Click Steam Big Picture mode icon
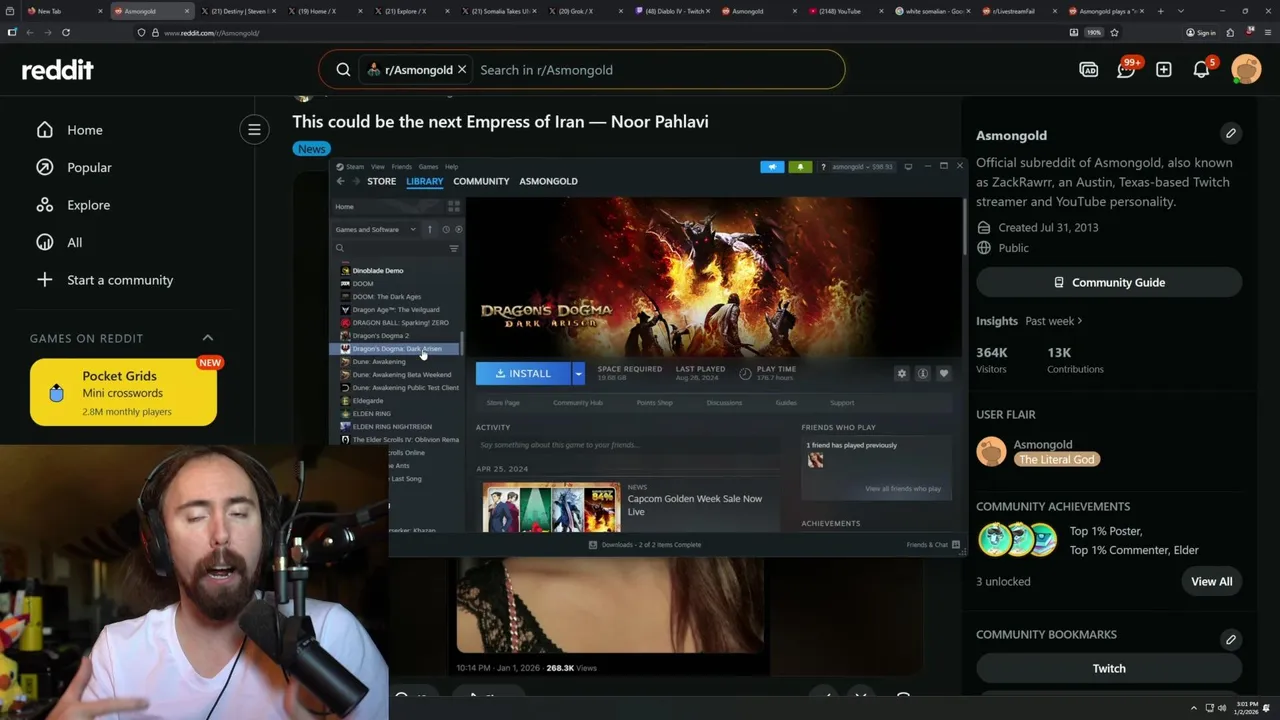Screen dimensions: 1280x720 908,167
